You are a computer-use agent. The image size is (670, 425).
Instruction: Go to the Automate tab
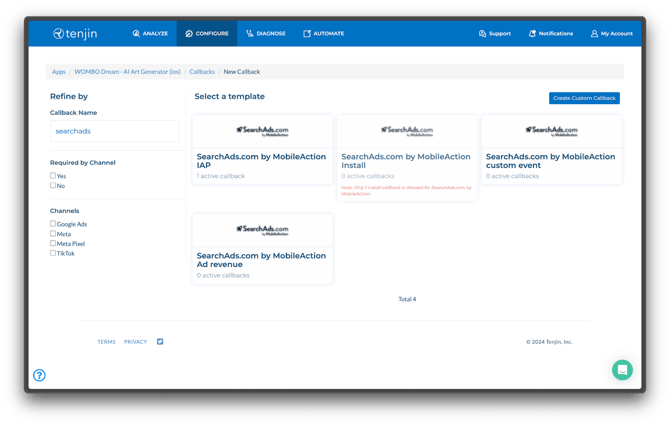click(323, 34)
